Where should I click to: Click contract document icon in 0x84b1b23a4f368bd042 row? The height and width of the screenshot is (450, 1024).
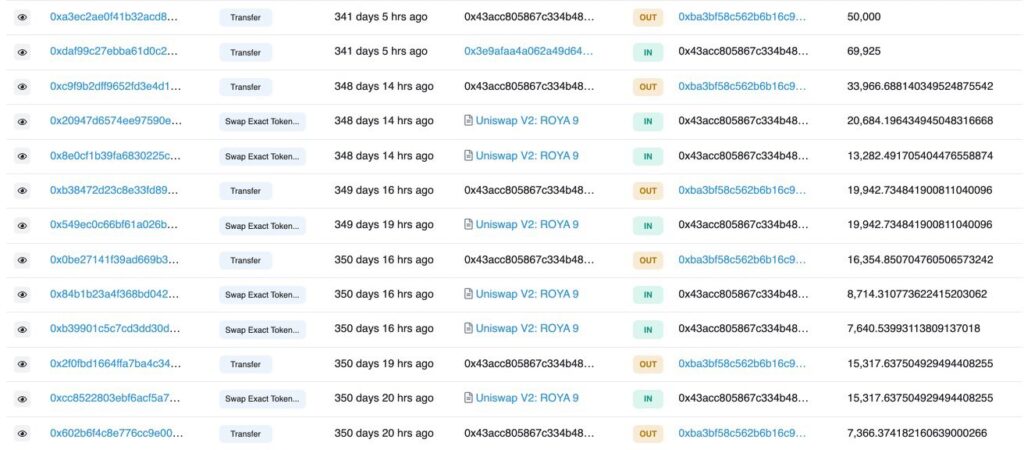468,294
